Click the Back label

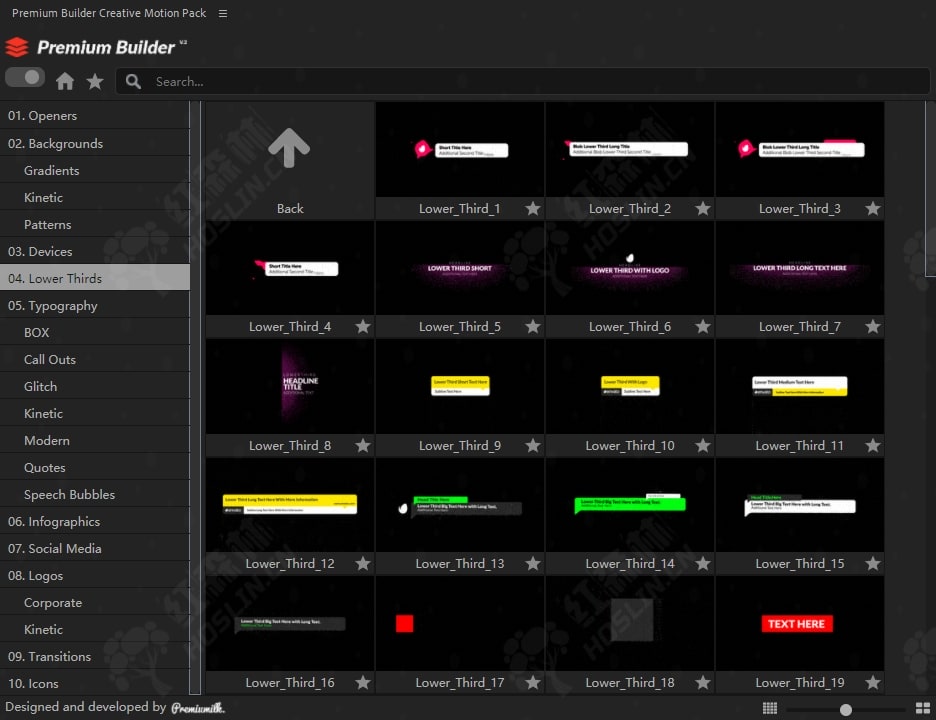[x=290, y=208]
